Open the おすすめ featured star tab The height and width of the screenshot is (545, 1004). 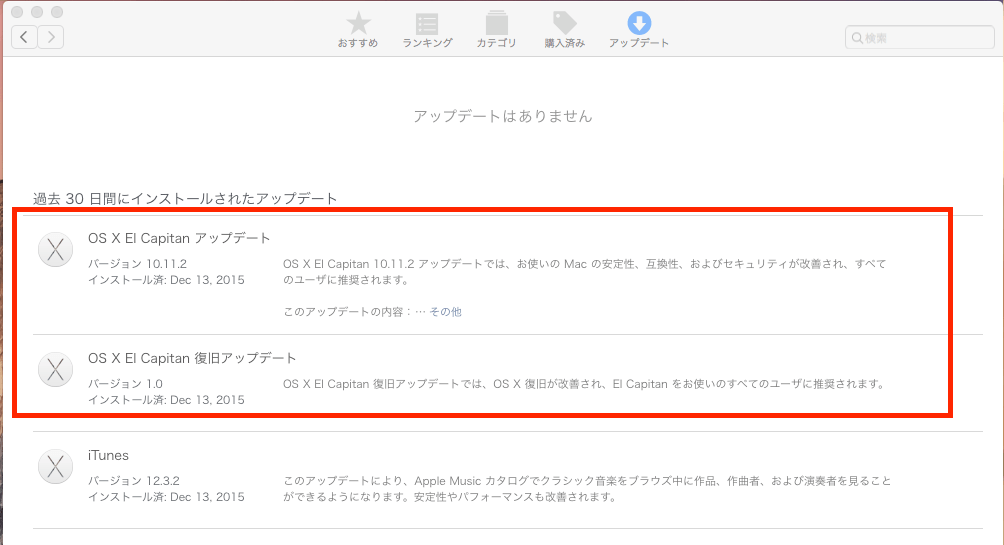[x=358, y=30]
